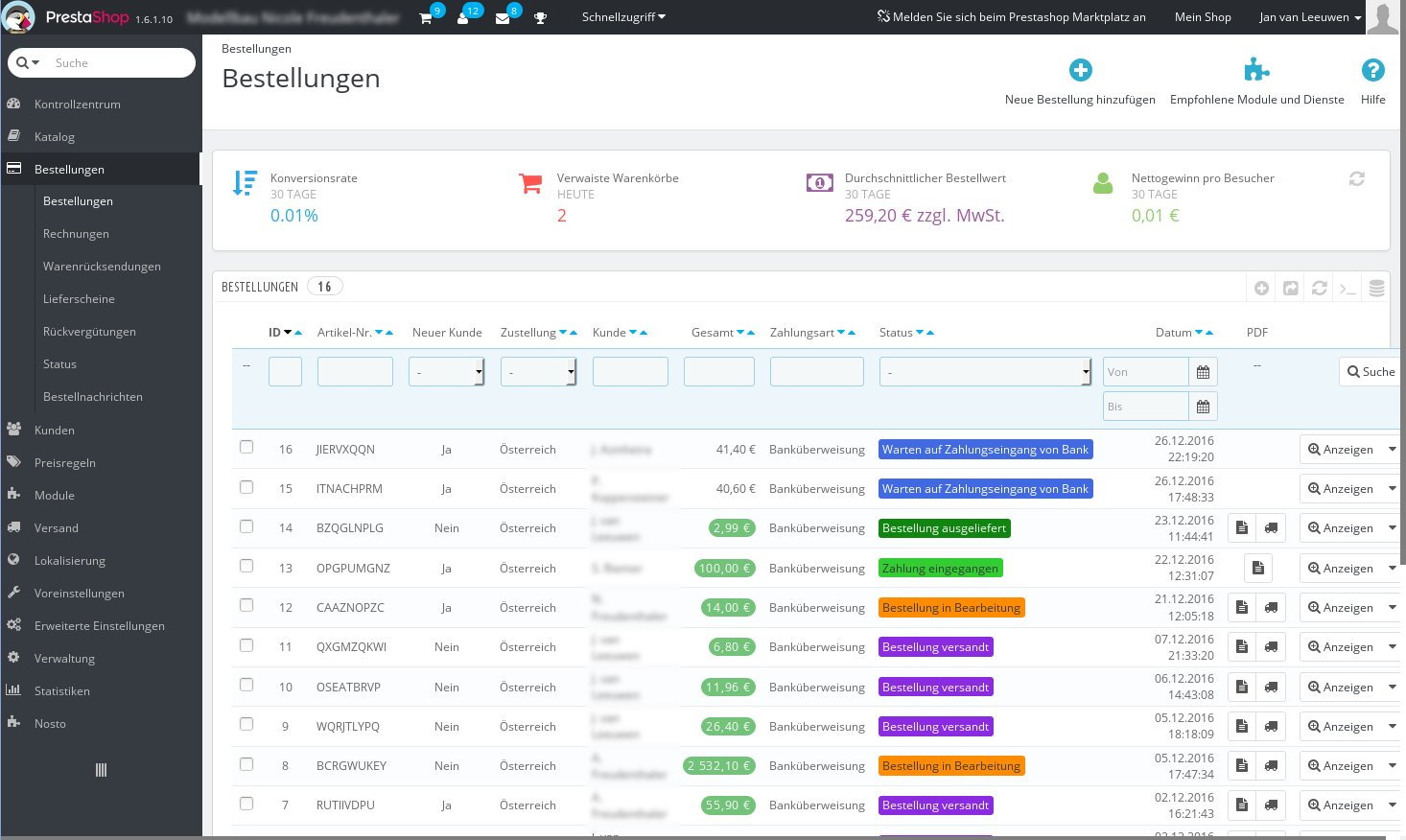The image size is (1406, 840).
Task: Click the ID filter input field
Action: click(x=285, y=372)
